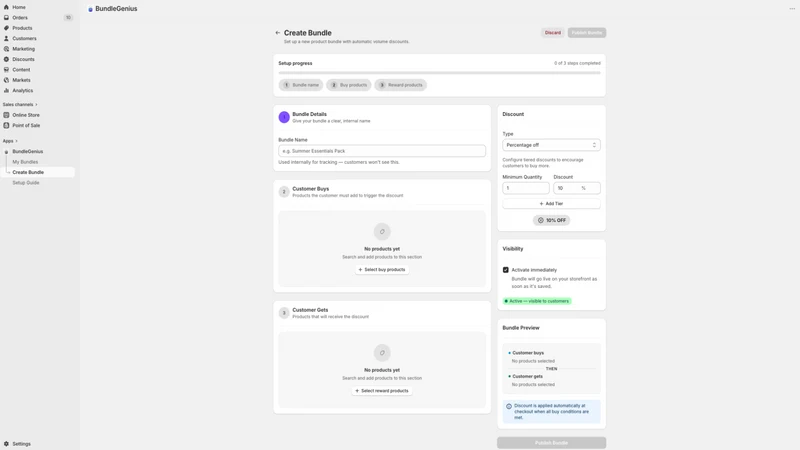Click the BundleGenius logo icon in header

(90, 9)
